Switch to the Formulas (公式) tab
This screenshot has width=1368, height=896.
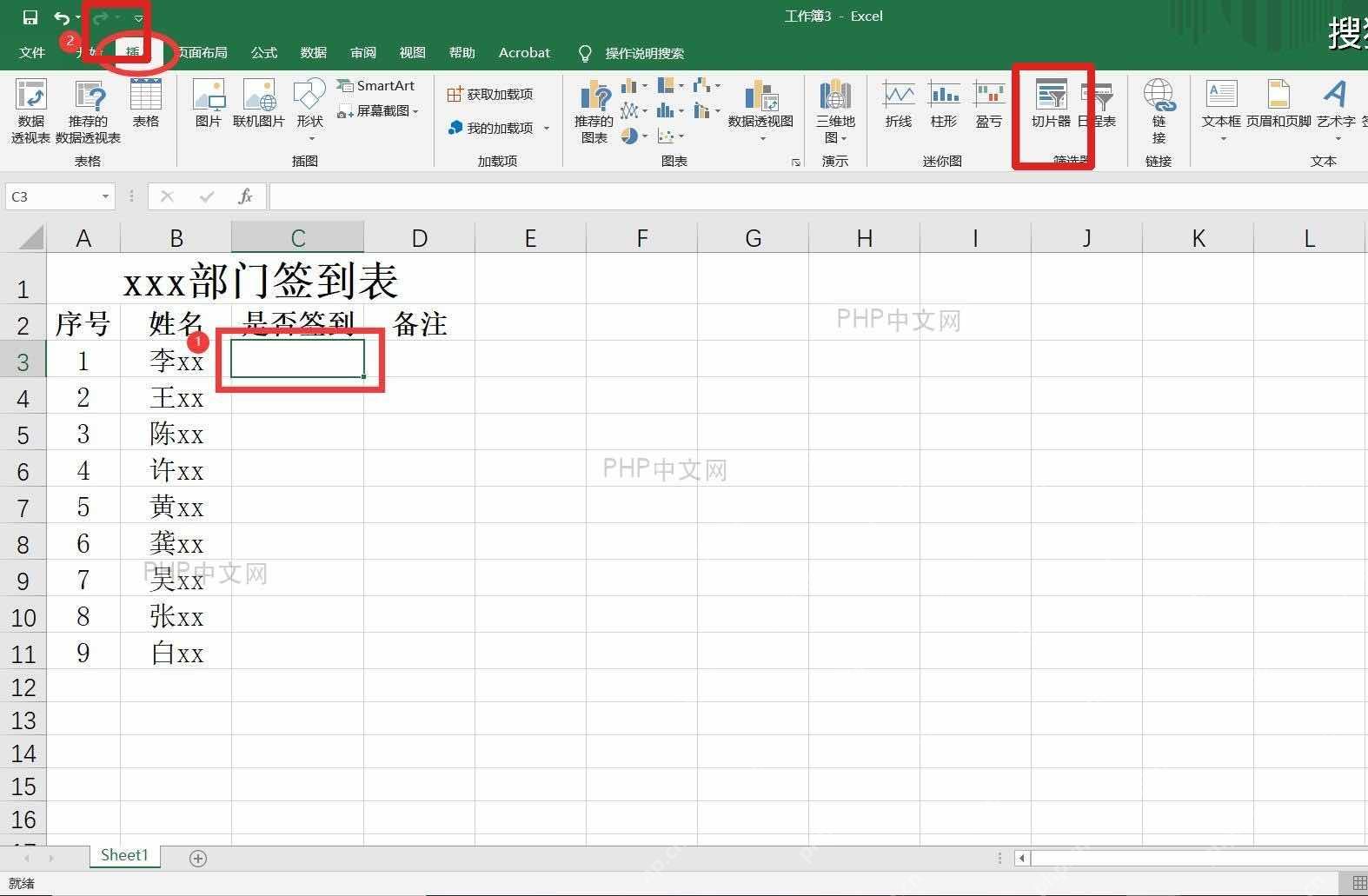pos(264,53)
